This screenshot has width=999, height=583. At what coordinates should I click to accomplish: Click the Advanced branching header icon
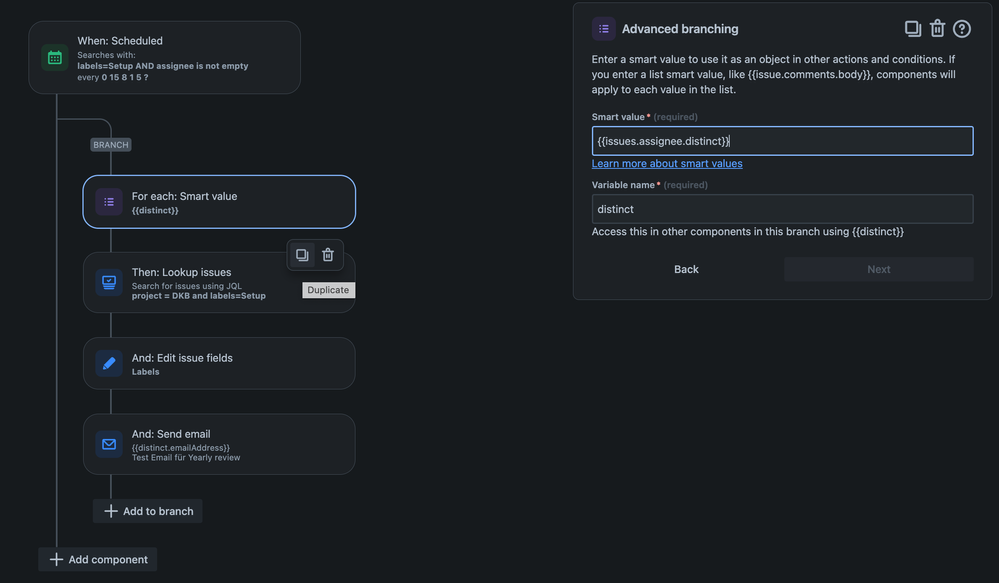pyautogui.click(x=603, y=29)
